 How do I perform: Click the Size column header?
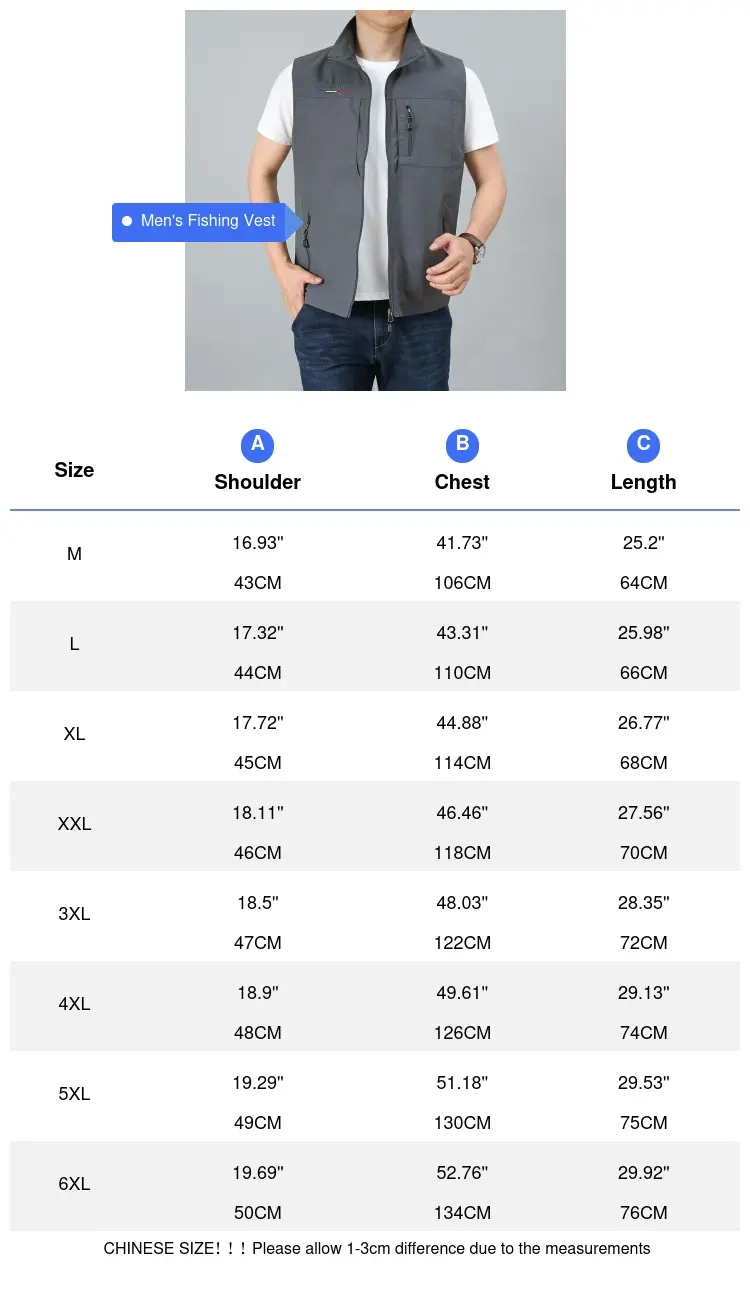click(x=74, y=470)
